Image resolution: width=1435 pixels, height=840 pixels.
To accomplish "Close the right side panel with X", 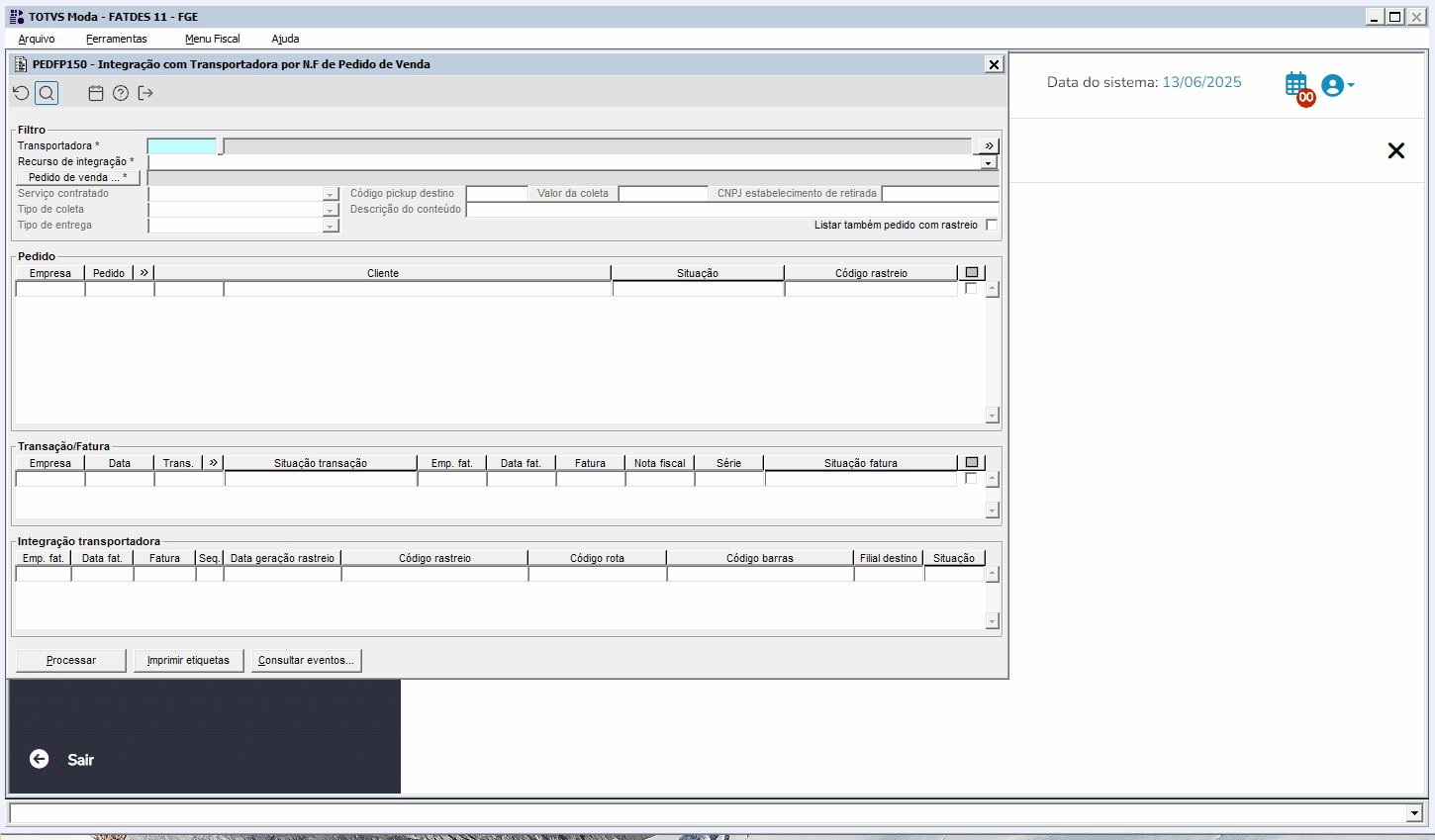I will tap(1396, 150).
